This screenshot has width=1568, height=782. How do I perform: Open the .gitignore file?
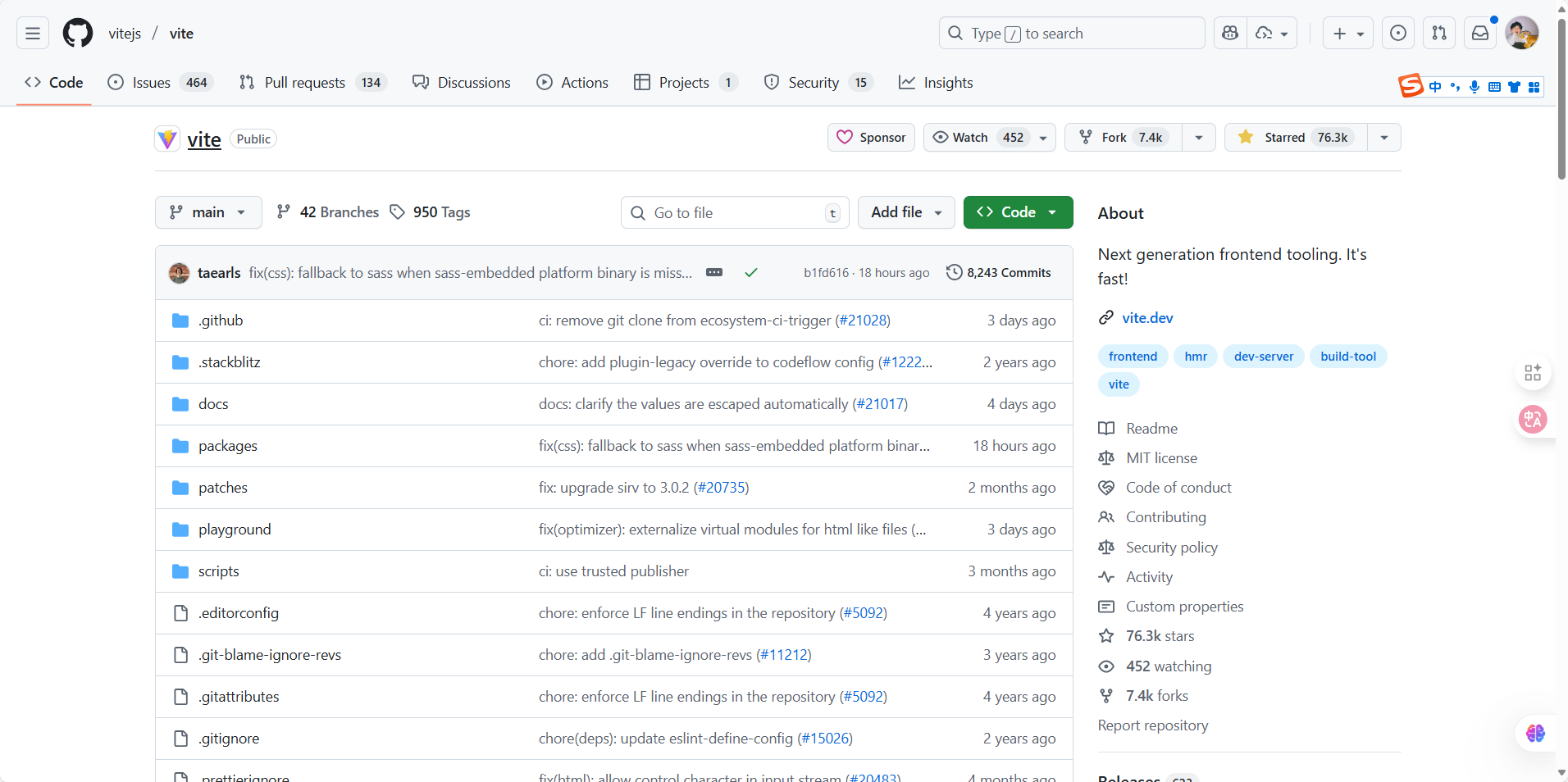(x=229, y=739)
